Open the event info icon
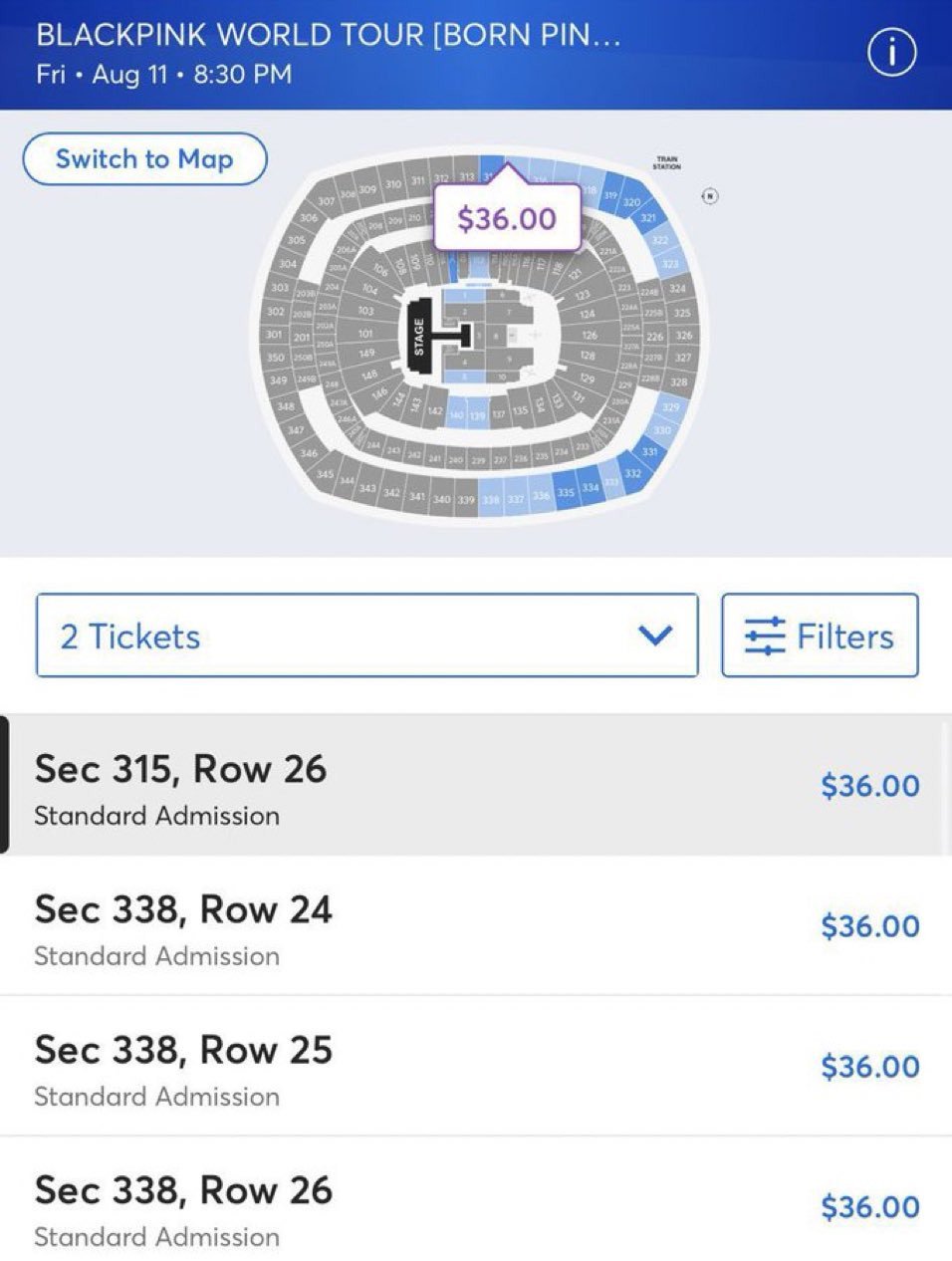Image resolution: width=952 pixels, height=1261 pixels. [x=891, y=53]
